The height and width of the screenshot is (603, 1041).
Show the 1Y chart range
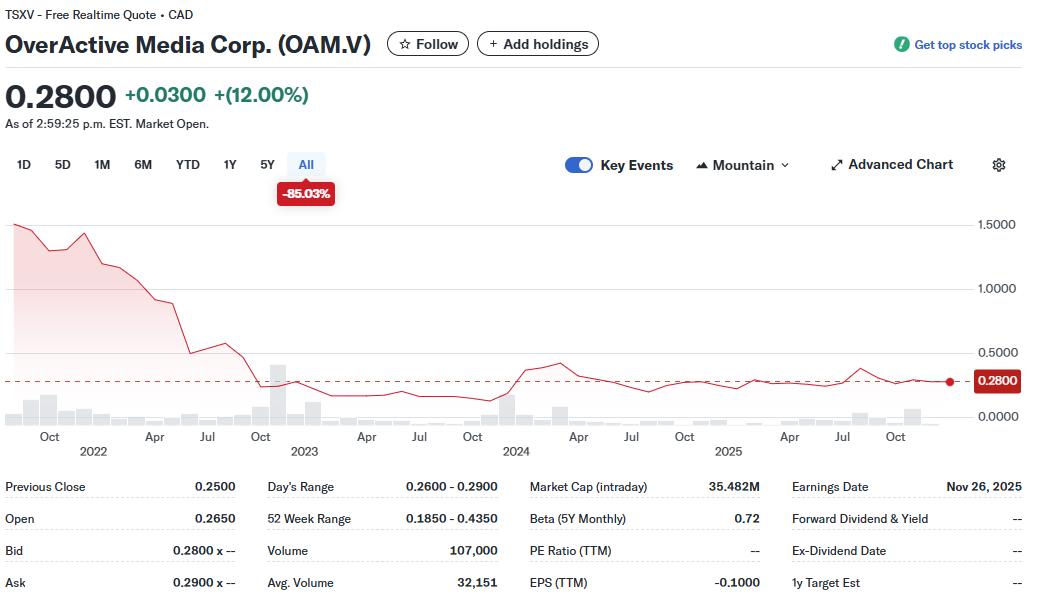coord(230,165)
